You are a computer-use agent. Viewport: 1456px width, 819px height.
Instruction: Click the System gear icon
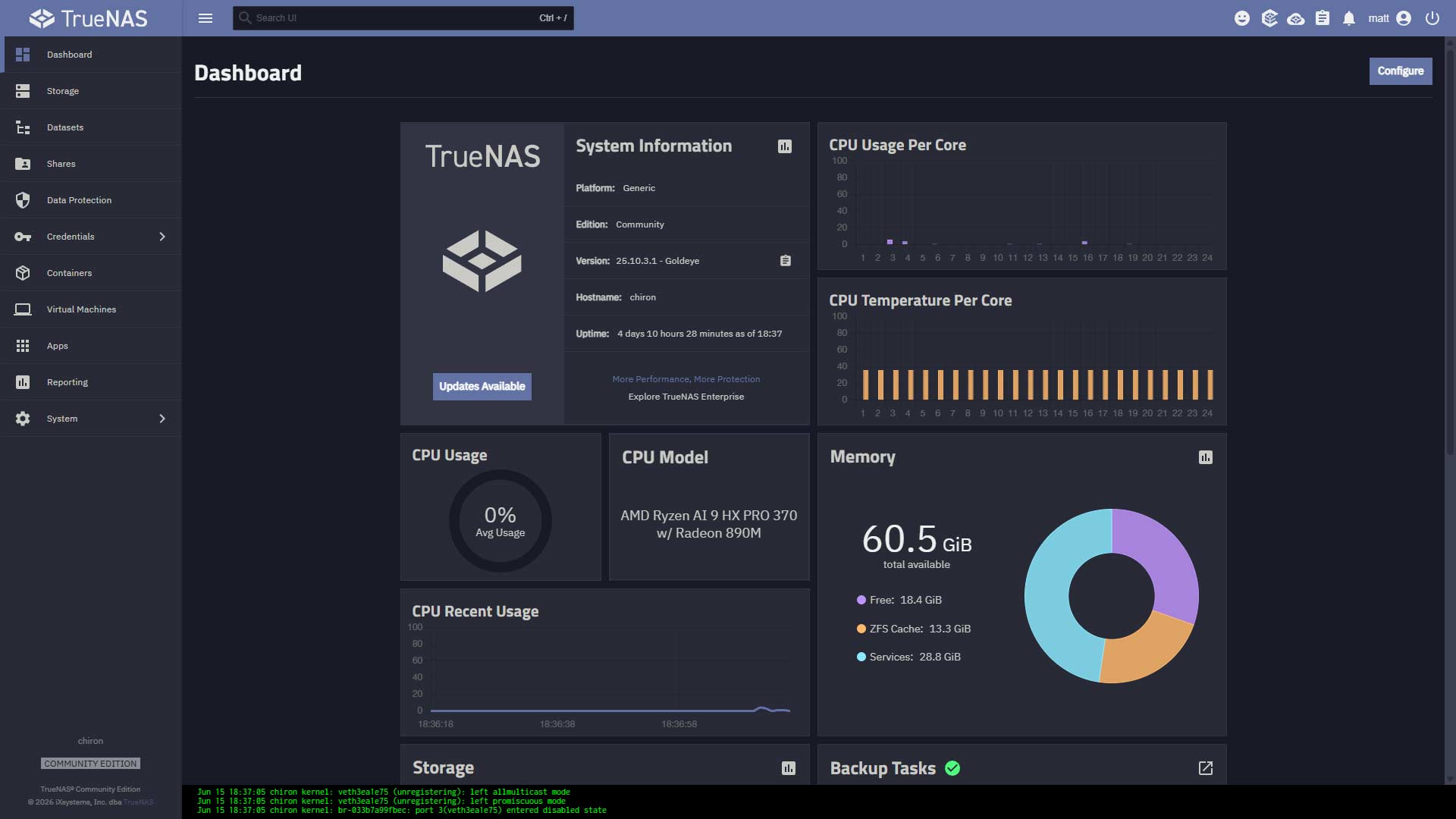(23, 419)
